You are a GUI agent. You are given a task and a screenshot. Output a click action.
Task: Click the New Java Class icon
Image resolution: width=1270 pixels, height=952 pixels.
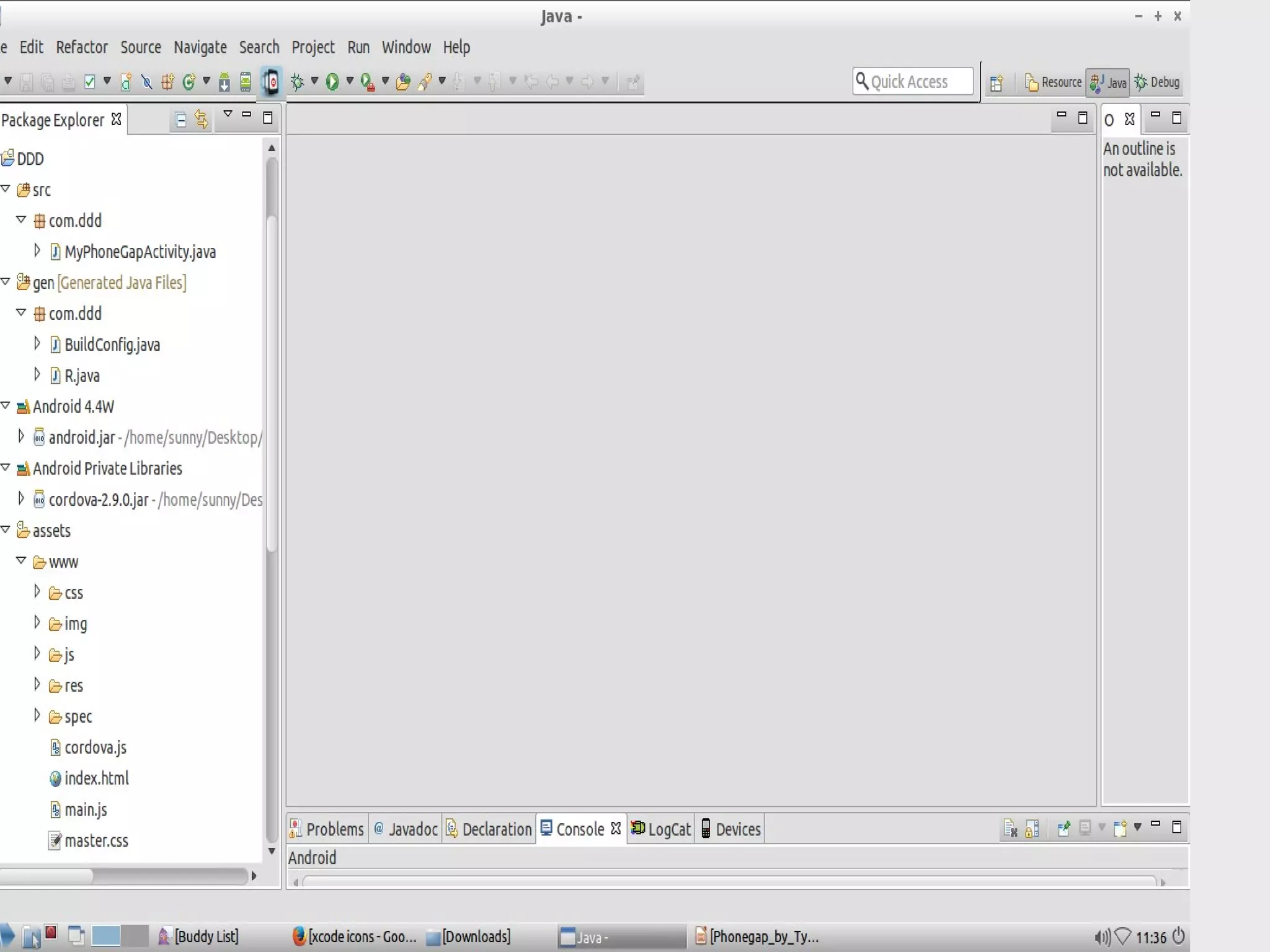189,82
